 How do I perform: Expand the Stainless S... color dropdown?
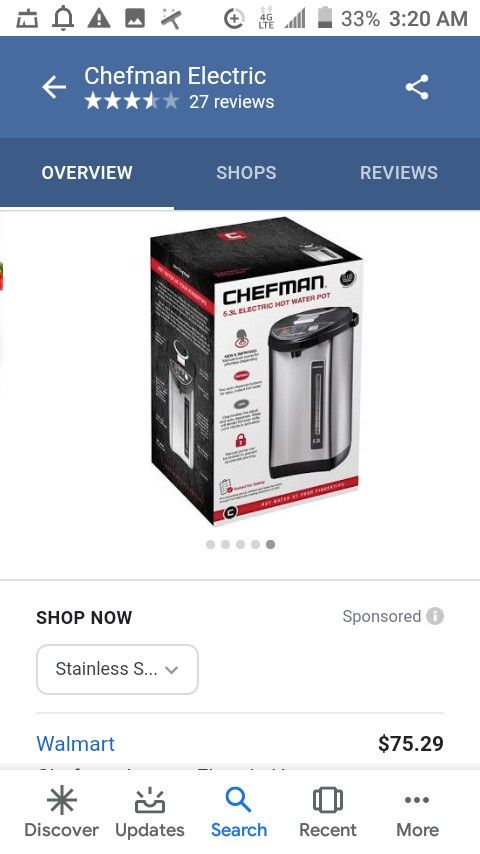point(117,669)
